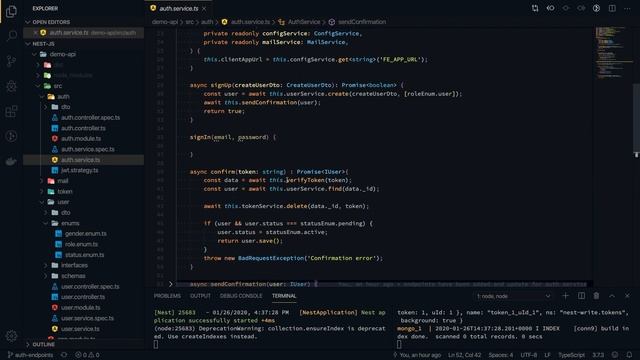This screenshot has height=360, width=640.
Task: Open the Extensions view
Action: click(11, 111)
